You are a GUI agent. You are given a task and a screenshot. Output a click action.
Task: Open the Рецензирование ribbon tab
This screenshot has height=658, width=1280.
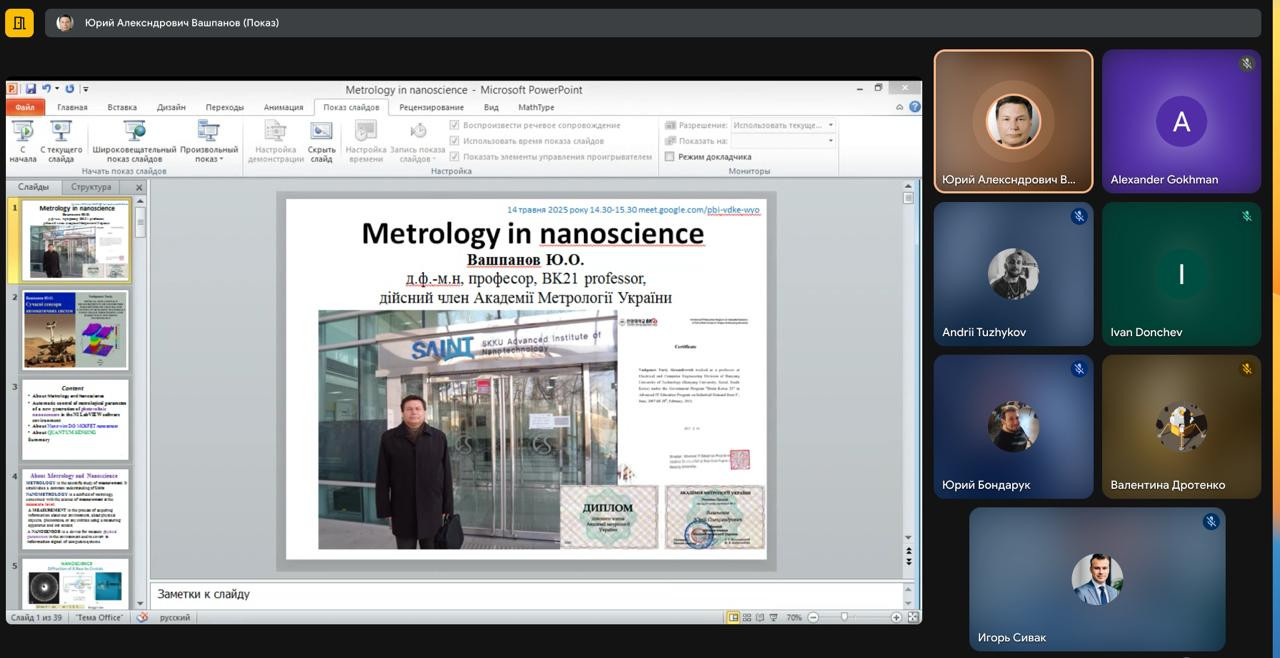[x=431, y=107]
